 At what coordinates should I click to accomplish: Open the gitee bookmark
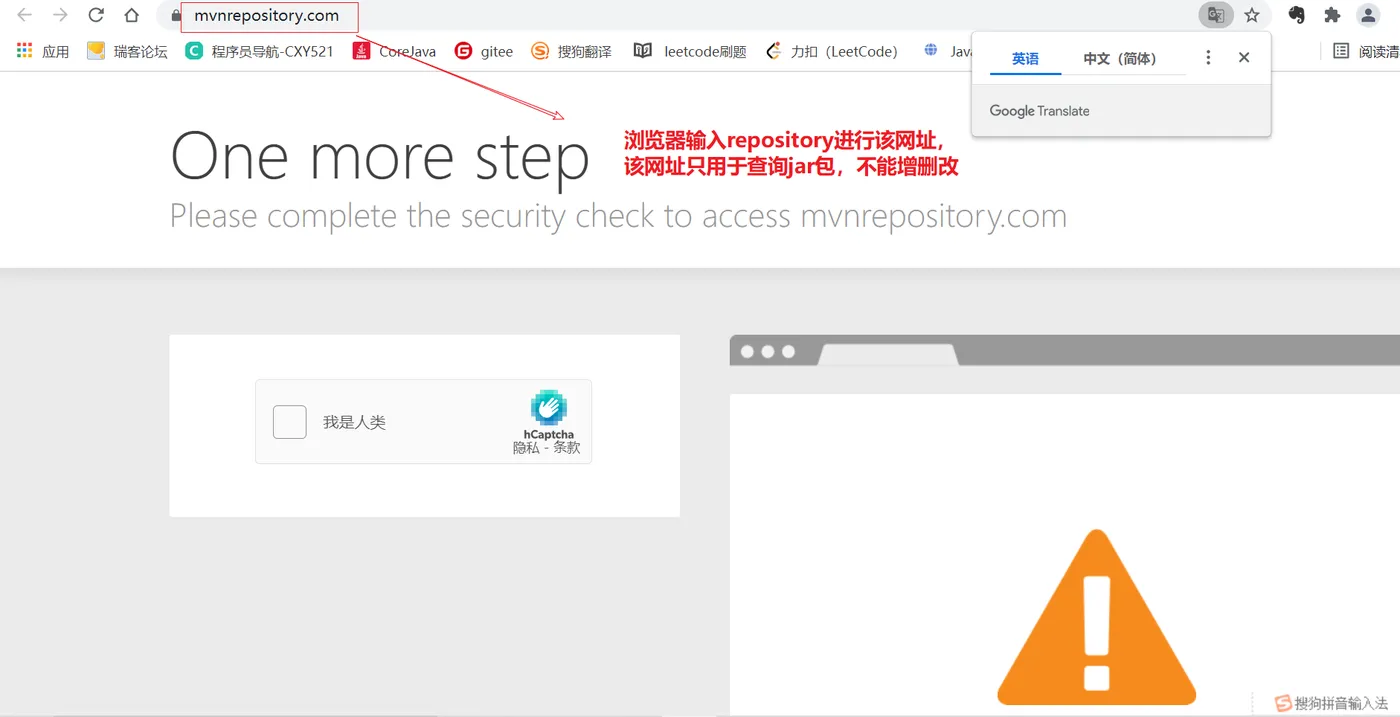click(484, 51)
